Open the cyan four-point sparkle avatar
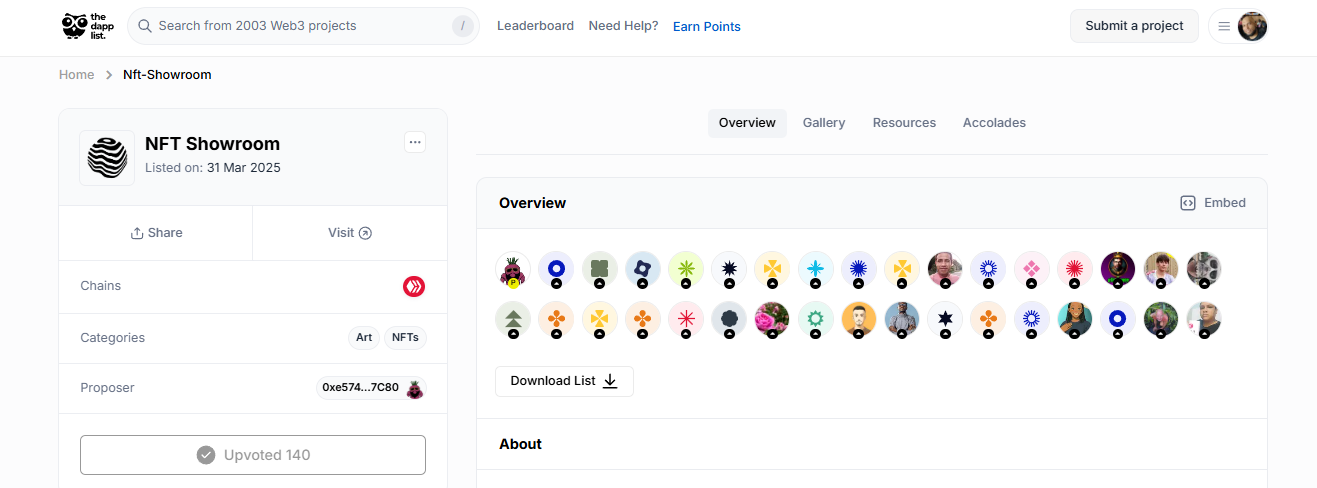1317x488 pixels. (x=816, y=269)
